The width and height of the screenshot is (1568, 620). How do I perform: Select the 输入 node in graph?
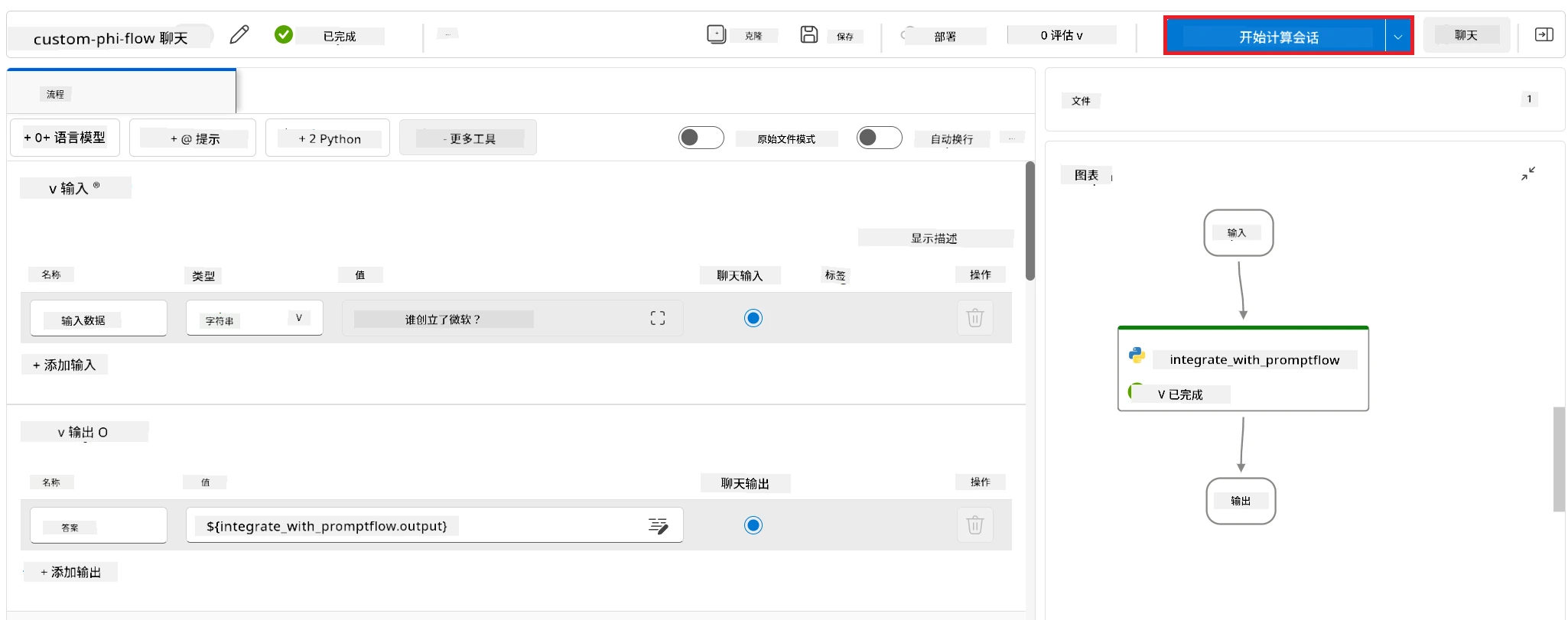(x=1238, y=232)
